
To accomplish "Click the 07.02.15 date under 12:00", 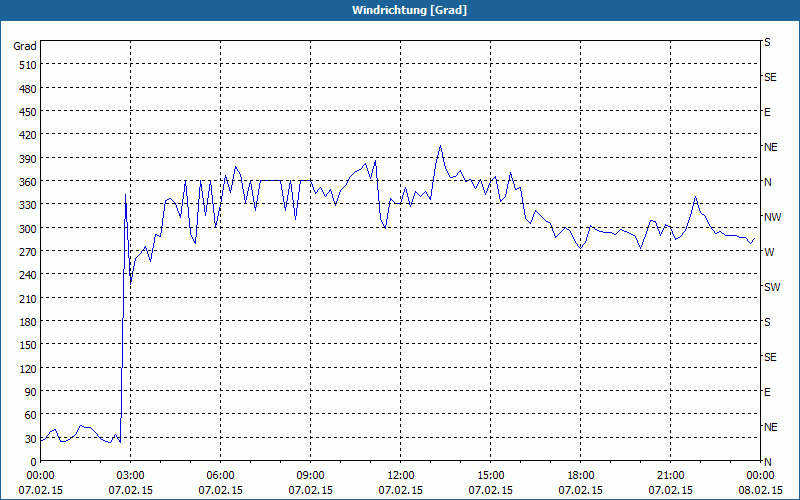I will tap(401, 490).
